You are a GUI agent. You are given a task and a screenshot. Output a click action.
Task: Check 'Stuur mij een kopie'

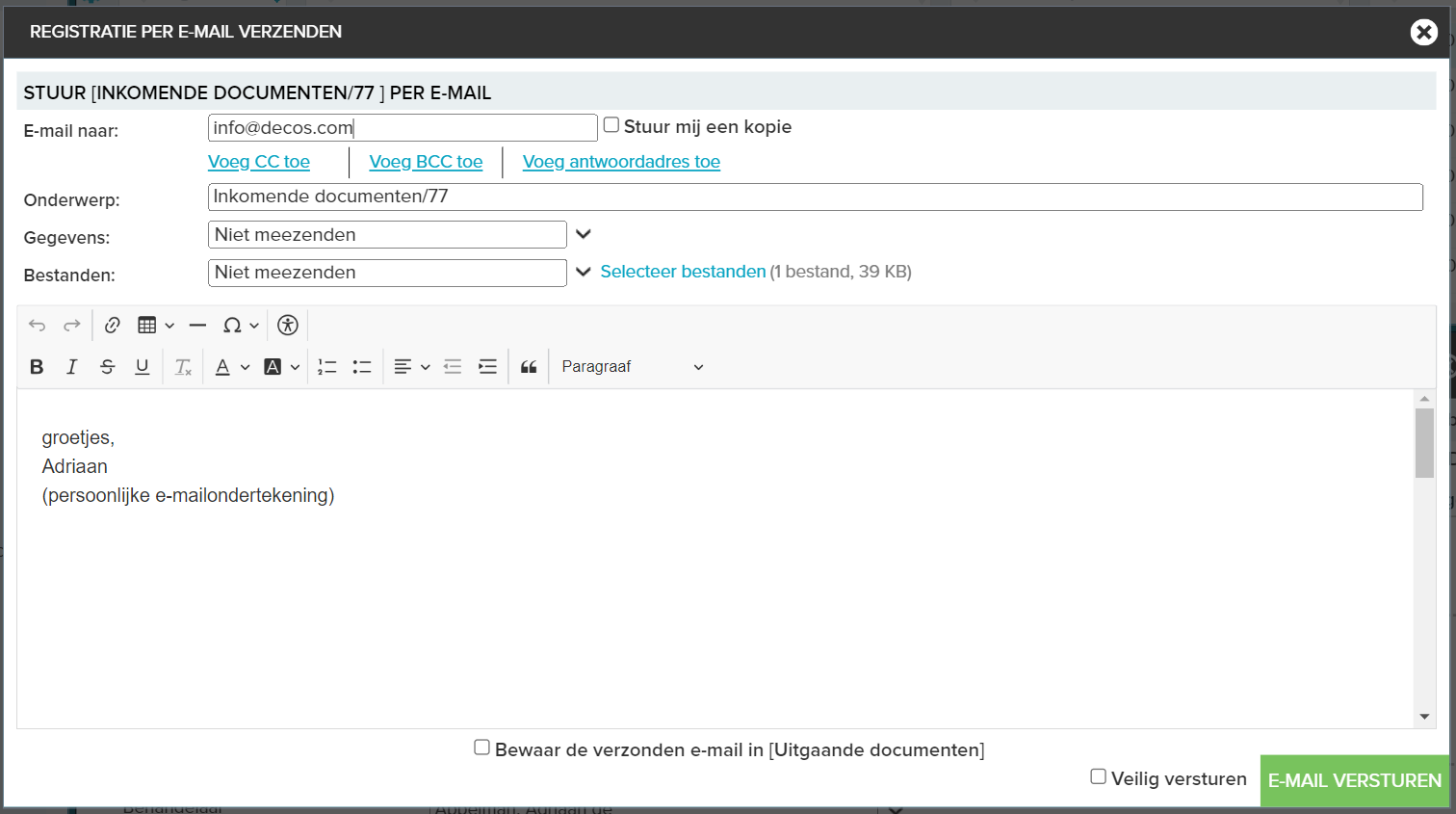click(611, 125)
